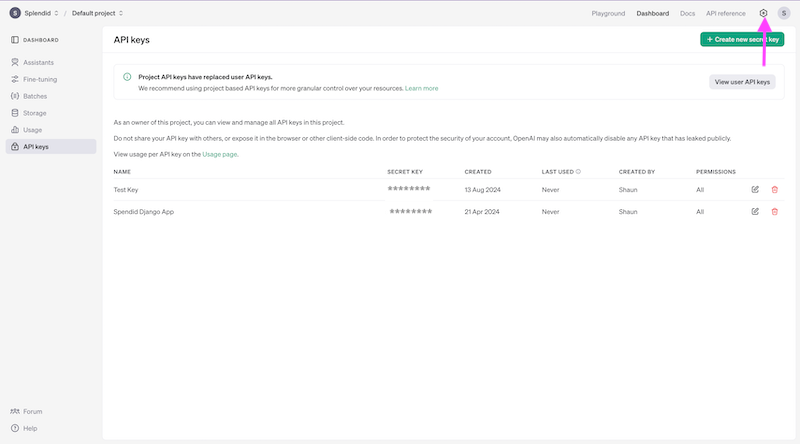Screen dimensions: 800x444
Task: Open the Help link
Action: click(30, 428)
